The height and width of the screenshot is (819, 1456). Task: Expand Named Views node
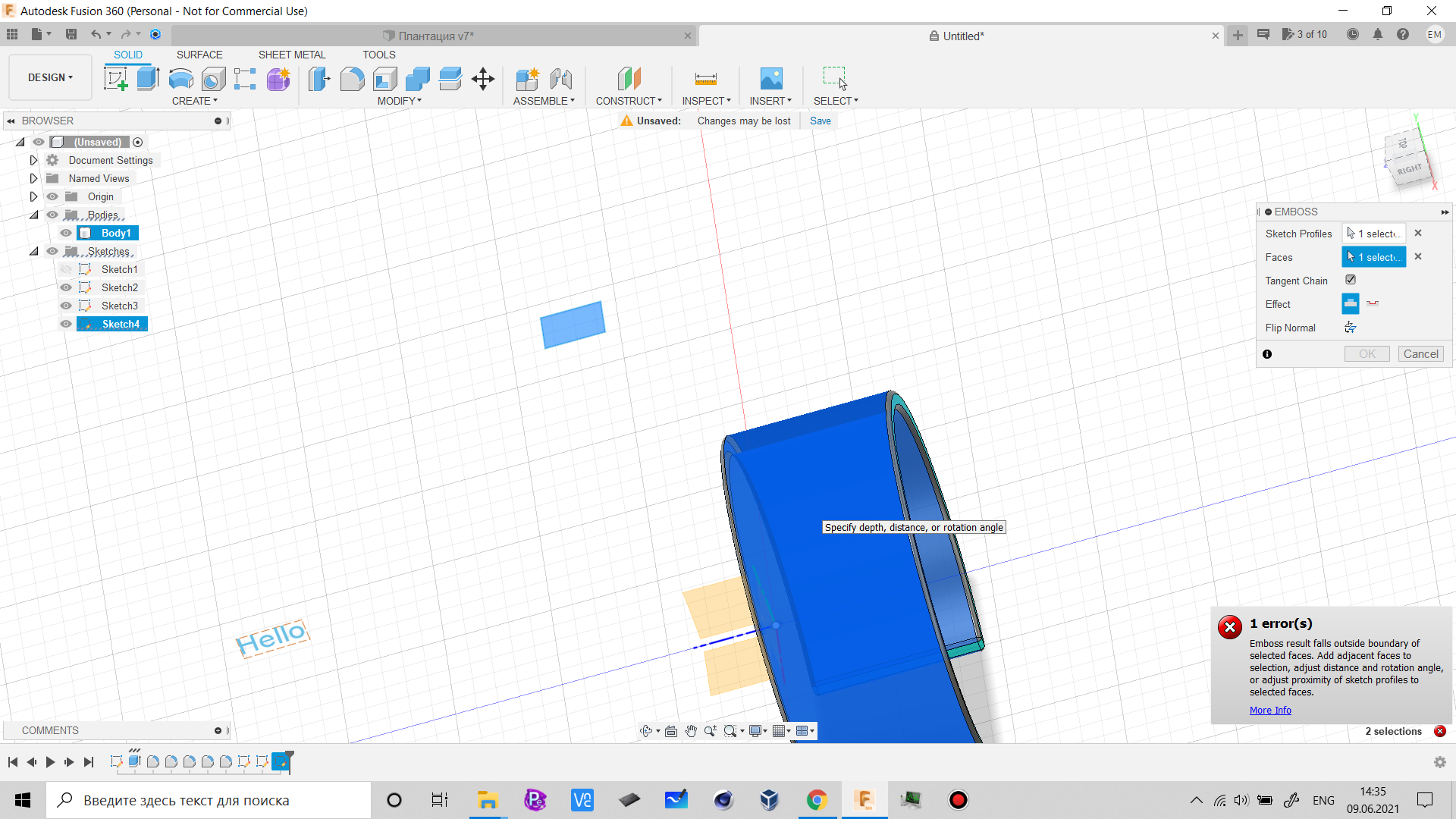(33, 178)
